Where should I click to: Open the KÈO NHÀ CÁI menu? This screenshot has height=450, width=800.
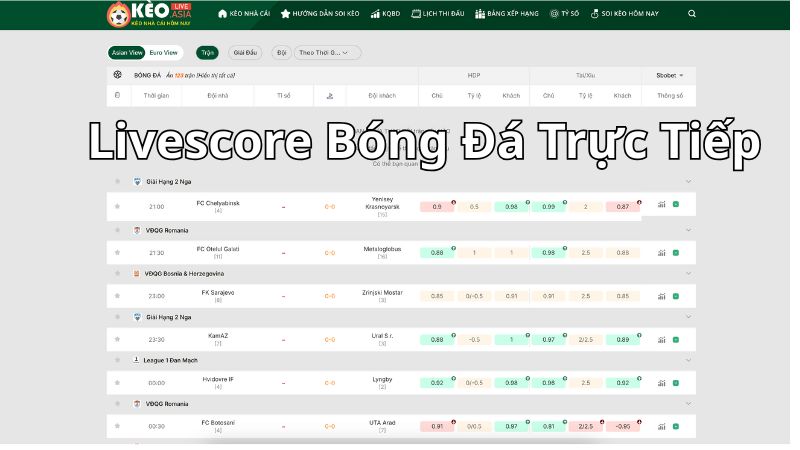pos(244,14)
